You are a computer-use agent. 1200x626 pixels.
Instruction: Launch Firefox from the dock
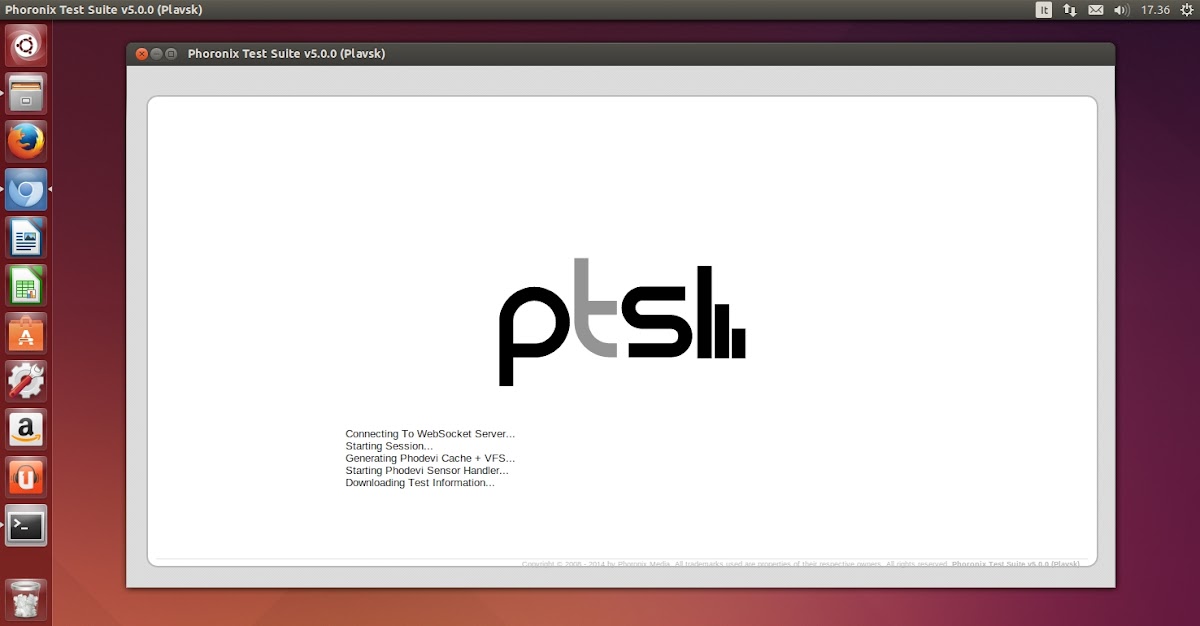(x=26, y=141)
